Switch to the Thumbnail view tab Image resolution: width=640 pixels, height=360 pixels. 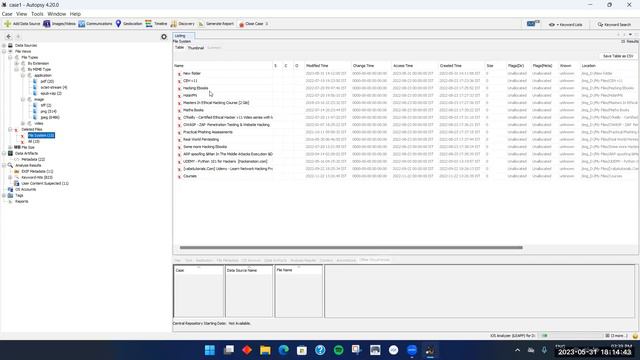click(x=196, y=48)
